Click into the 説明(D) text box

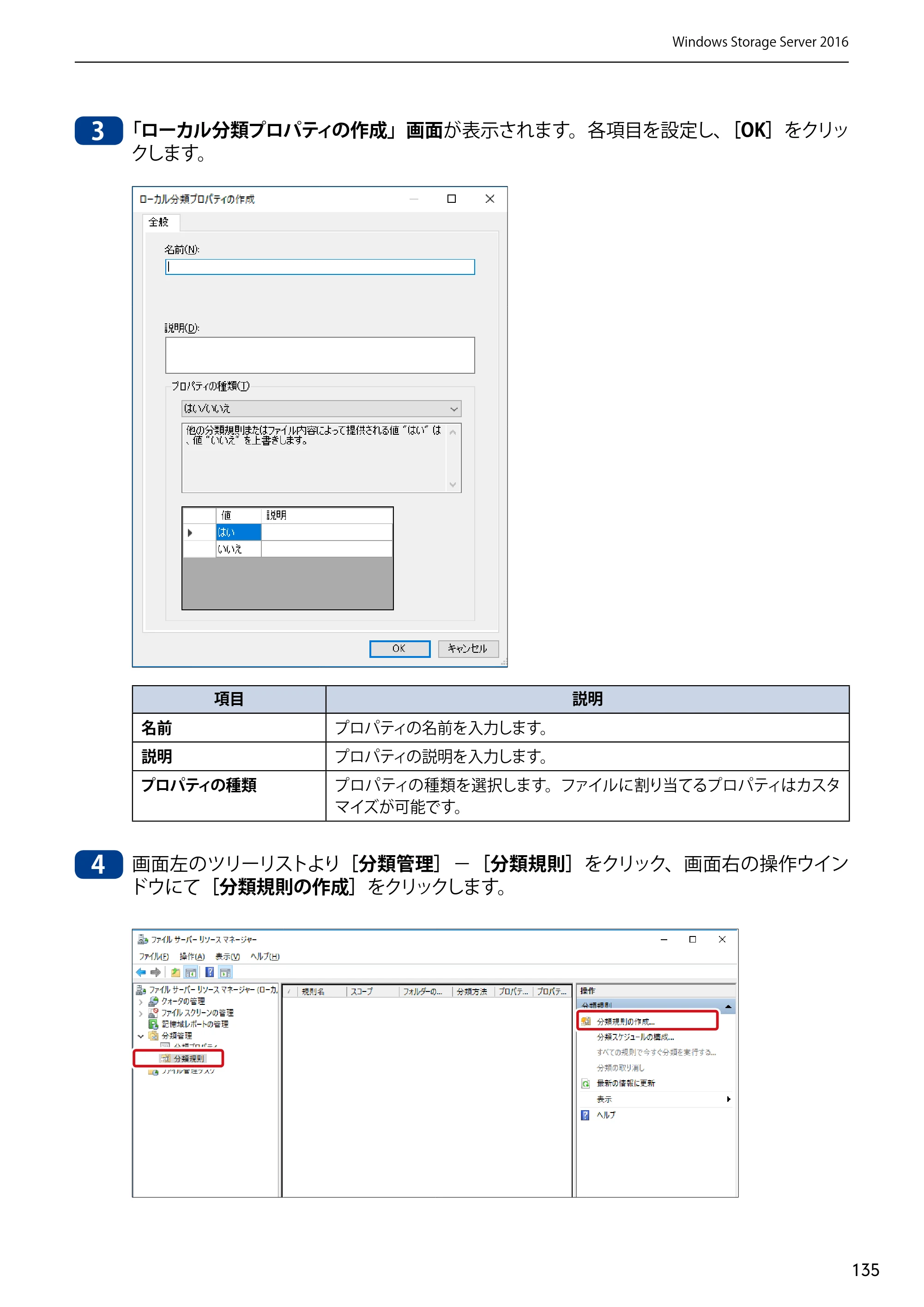tap(320, 355)
